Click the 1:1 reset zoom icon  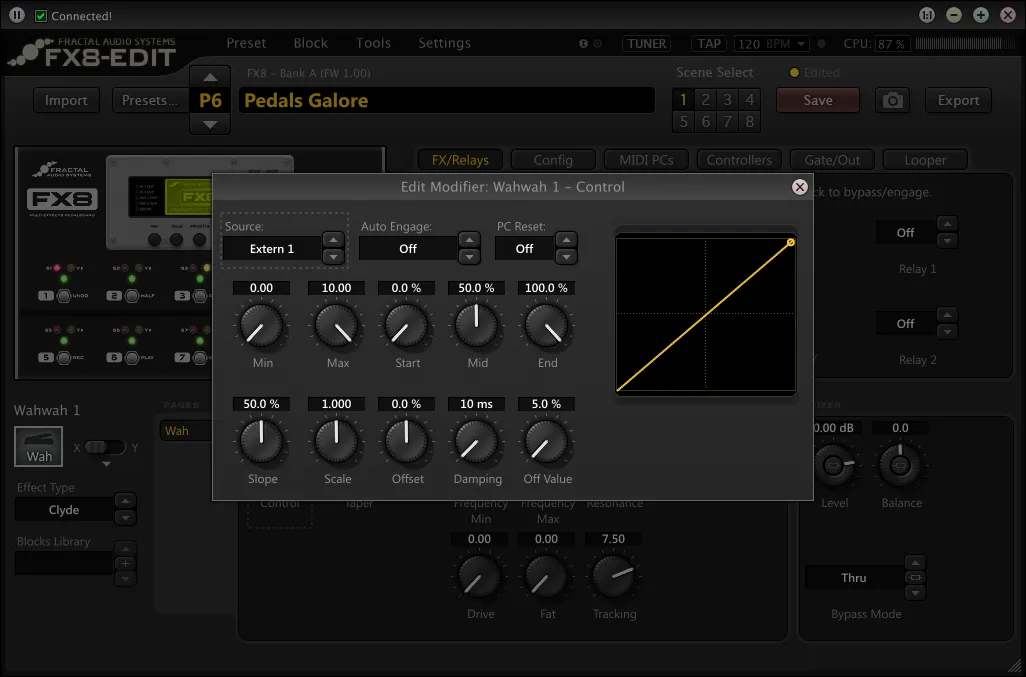coord(928,15)
